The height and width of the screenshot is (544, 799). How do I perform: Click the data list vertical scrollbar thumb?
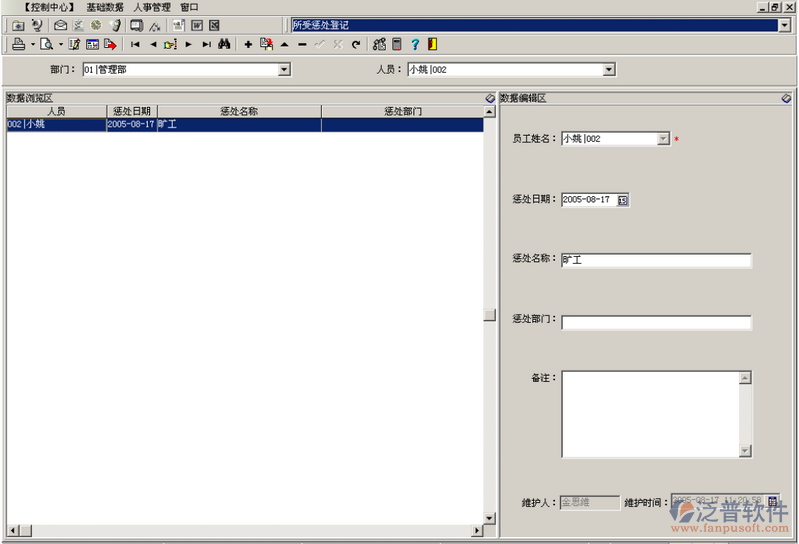(x=489, y=315)
